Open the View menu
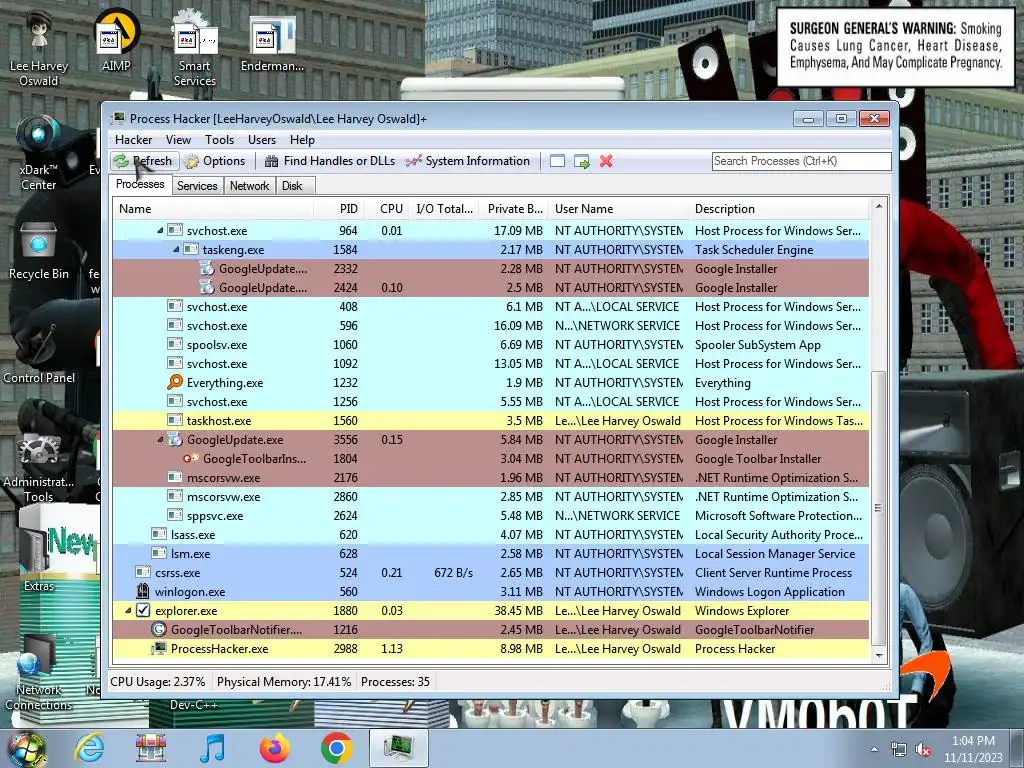Screen dimensions: 1024x768 178,140
